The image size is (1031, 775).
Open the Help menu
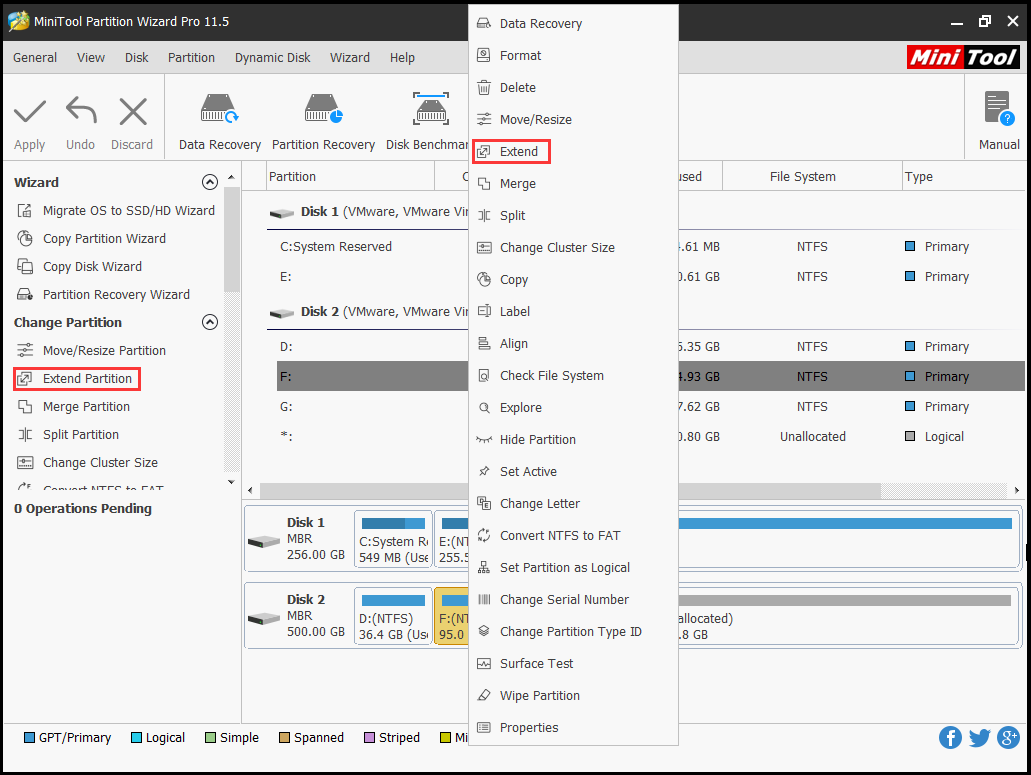pyautogui.click(x=402, y=57)
